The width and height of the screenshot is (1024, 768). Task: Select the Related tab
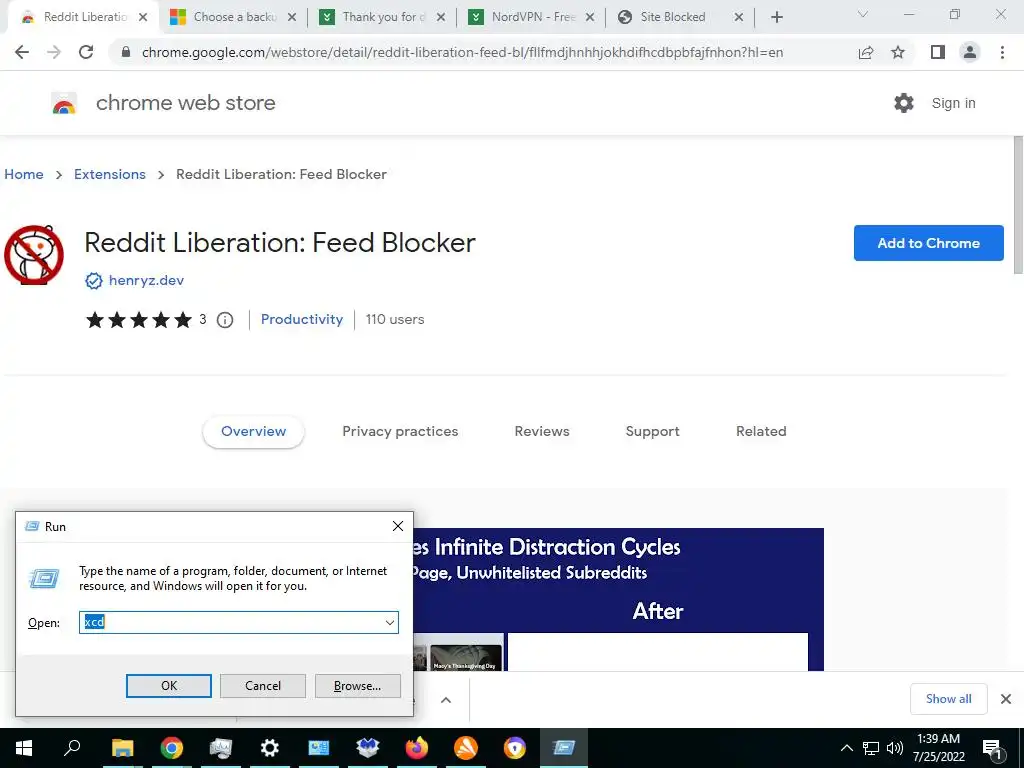[x=761, y=432]
